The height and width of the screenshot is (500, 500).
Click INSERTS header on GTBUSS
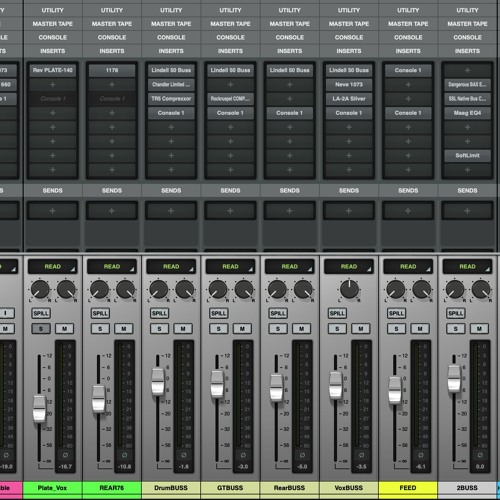point(230,51)
